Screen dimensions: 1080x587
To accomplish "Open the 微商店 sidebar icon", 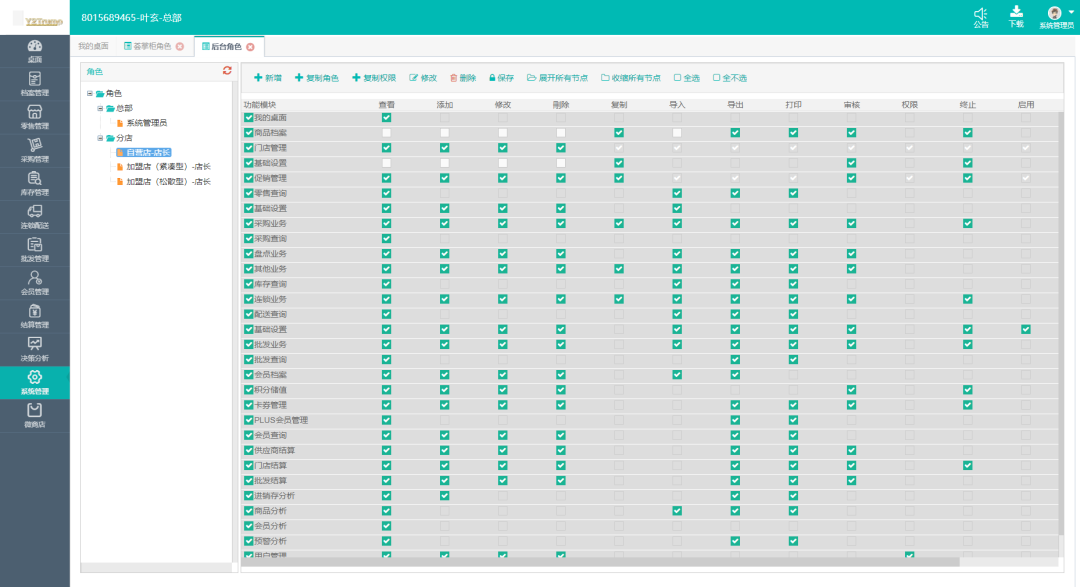I will (x=34, y=414).
